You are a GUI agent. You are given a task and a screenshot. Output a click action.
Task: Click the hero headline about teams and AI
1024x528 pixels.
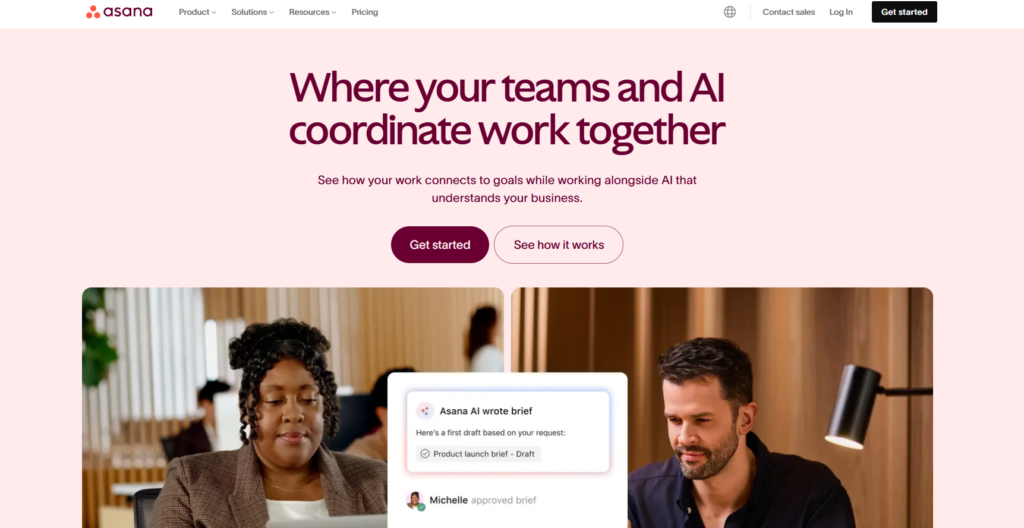[x=507, y=108]
